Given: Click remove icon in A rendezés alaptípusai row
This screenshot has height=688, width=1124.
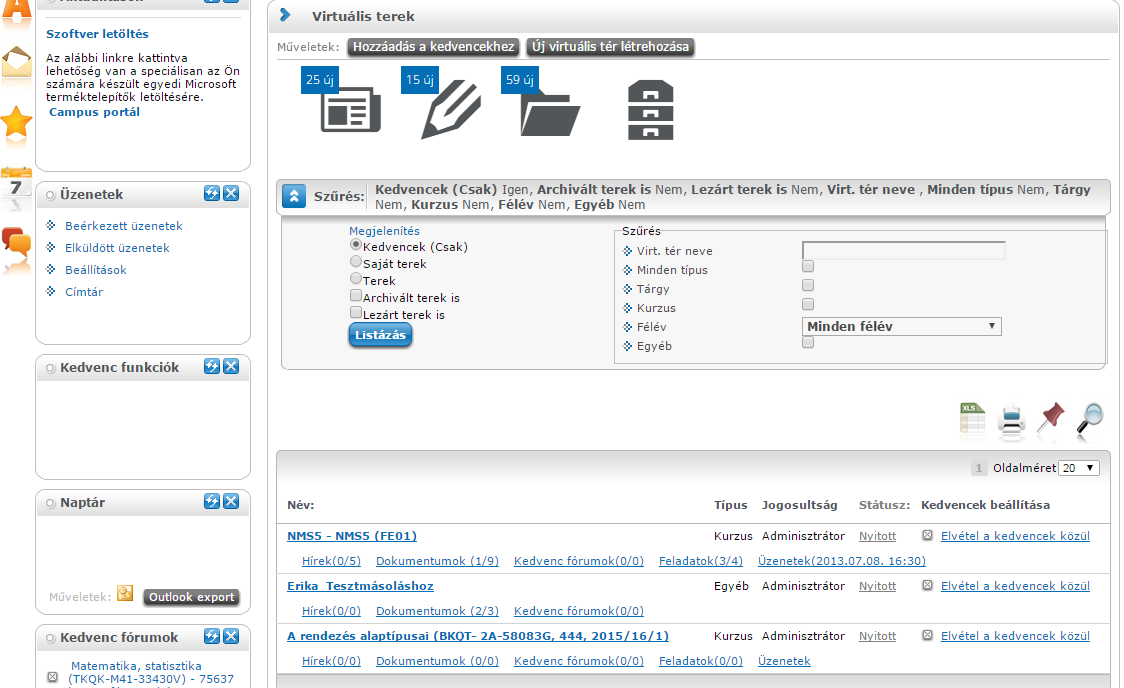Looking at the screenshot, I should [x=928, y=636].
